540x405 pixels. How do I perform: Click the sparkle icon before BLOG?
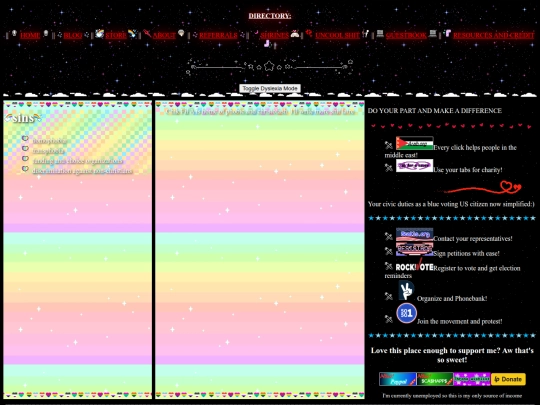(60, 34)
